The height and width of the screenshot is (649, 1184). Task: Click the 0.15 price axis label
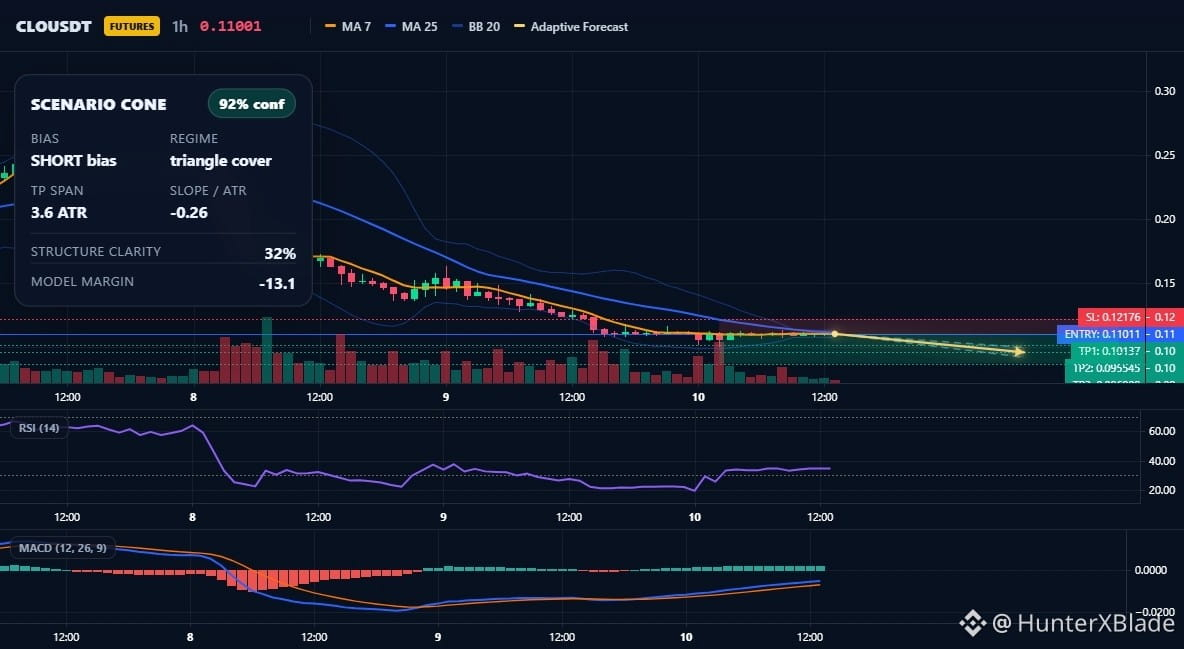tap(1164, 283)
